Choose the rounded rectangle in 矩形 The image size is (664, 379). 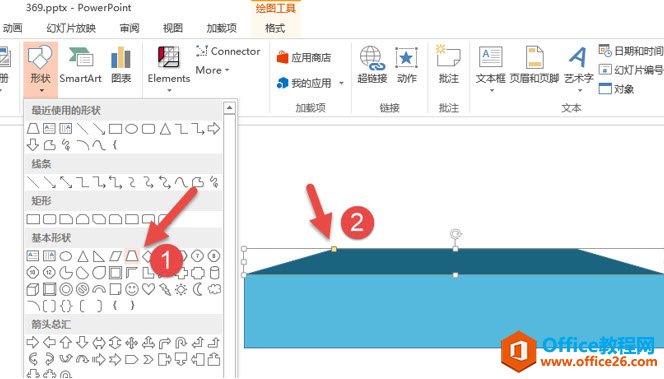(x=49, y=219)
